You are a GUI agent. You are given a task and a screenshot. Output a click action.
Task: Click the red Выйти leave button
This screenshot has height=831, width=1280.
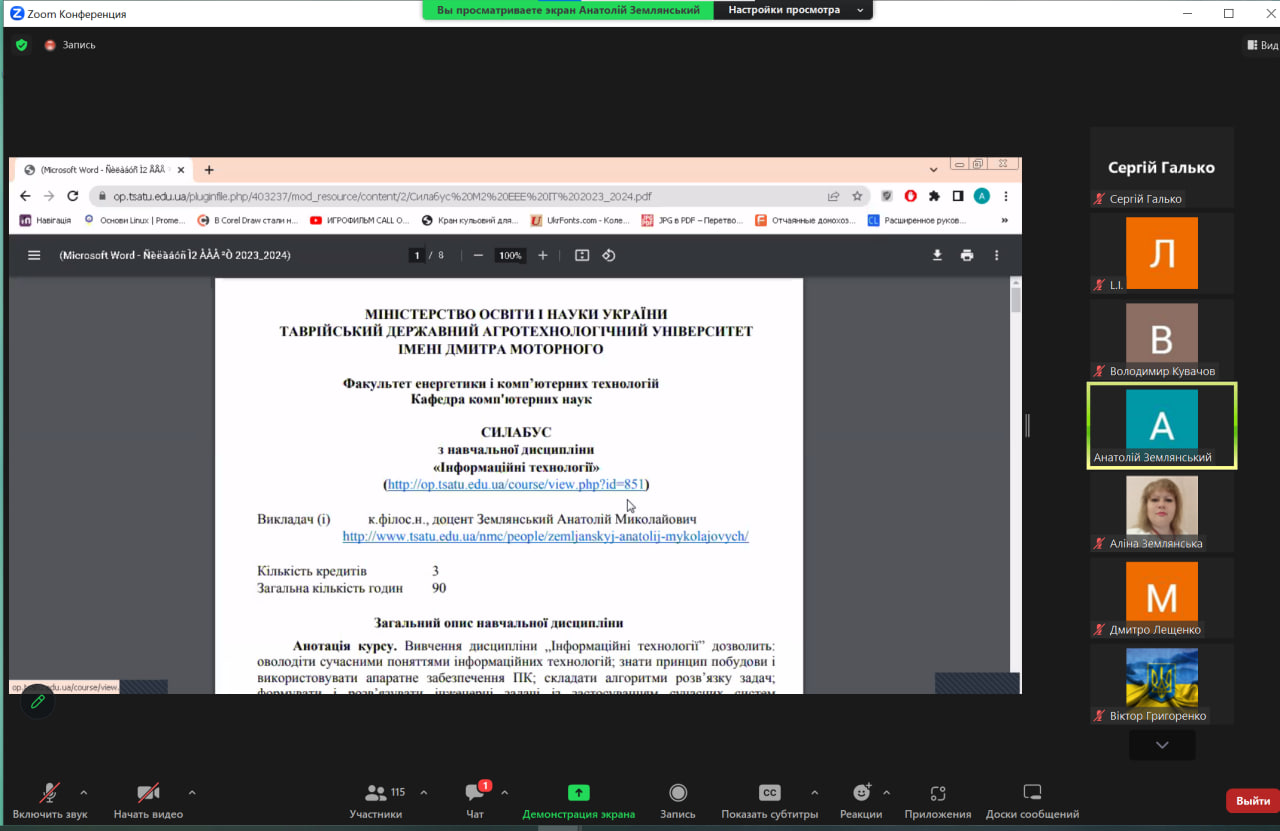(1253, 801)
